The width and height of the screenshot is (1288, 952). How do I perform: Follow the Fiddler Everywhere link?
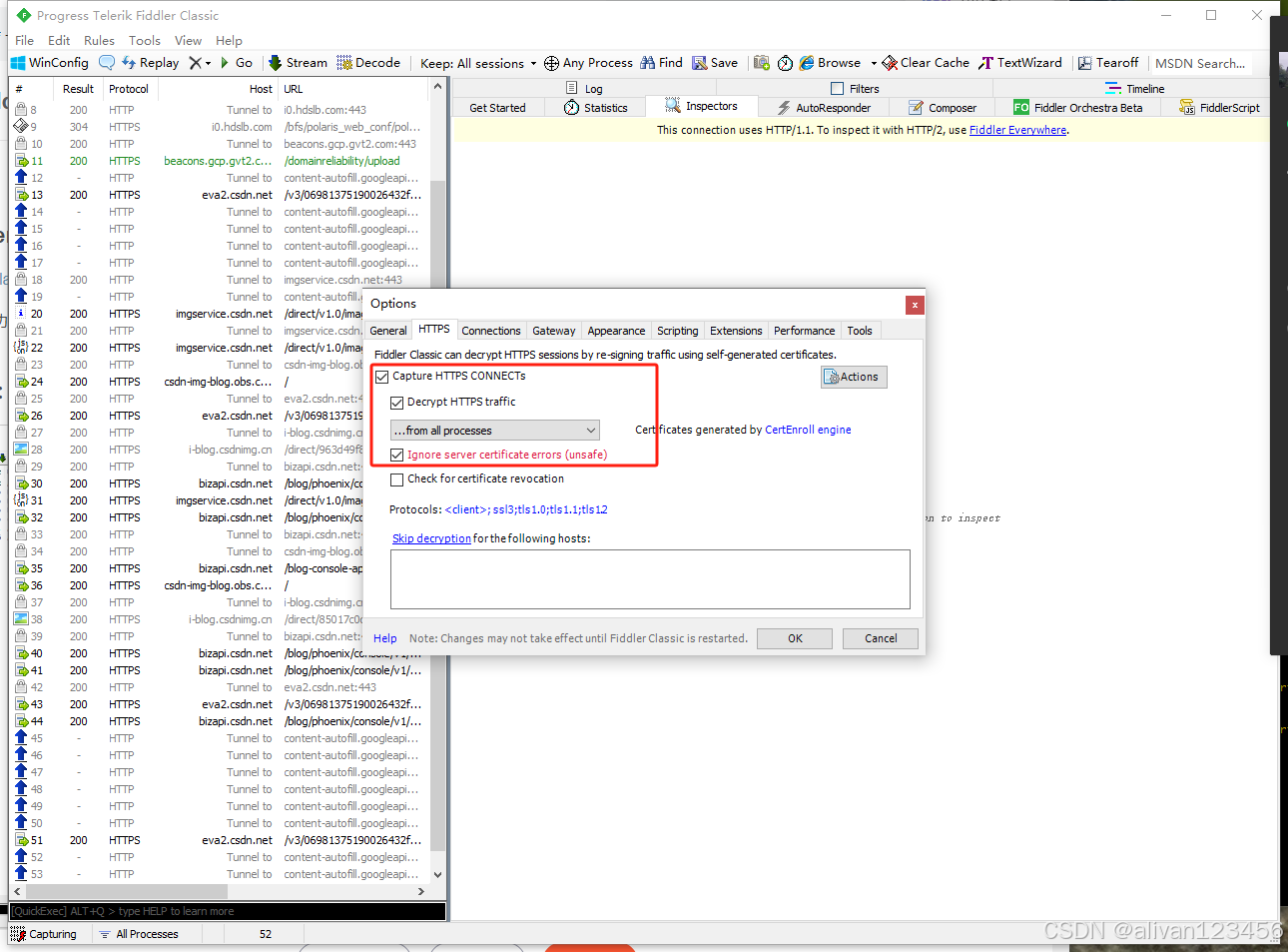[1017, 130]
